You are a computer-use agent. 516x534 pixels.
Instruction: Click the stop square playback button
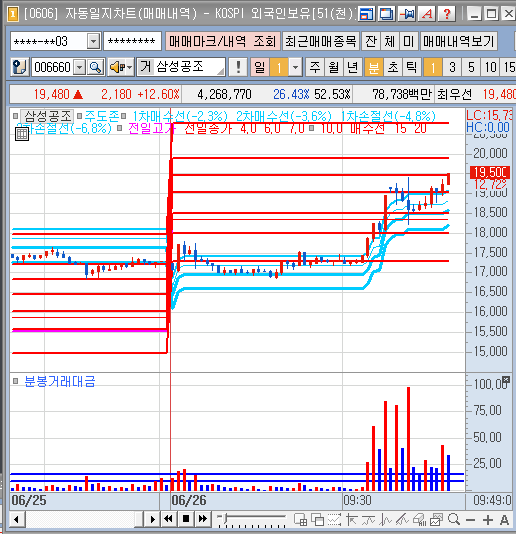point(186,519)
